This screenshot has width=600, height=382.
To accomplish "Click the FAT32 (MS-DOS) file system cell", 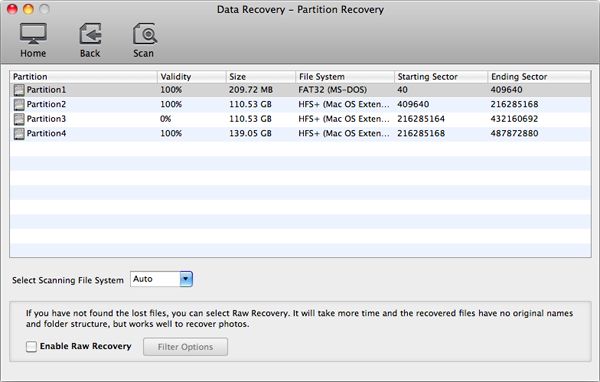I will pos(333,90).
